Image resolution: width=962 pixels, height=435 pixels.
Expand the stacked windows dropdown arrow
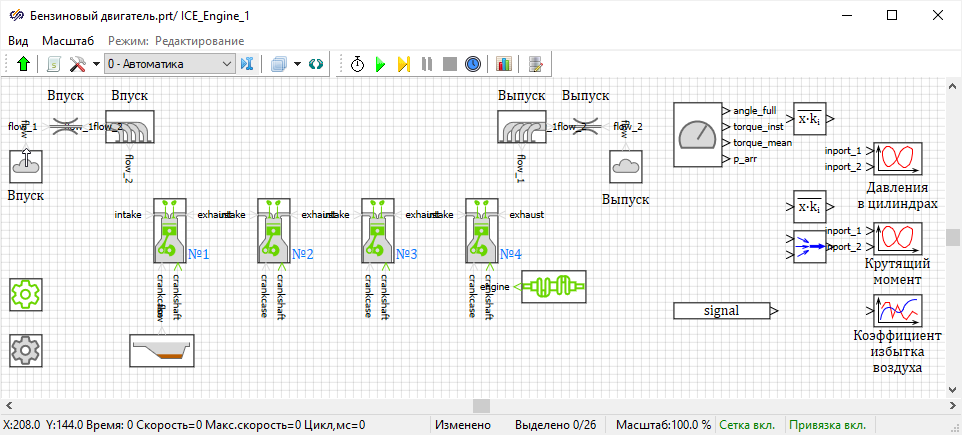tap(297, 64)
